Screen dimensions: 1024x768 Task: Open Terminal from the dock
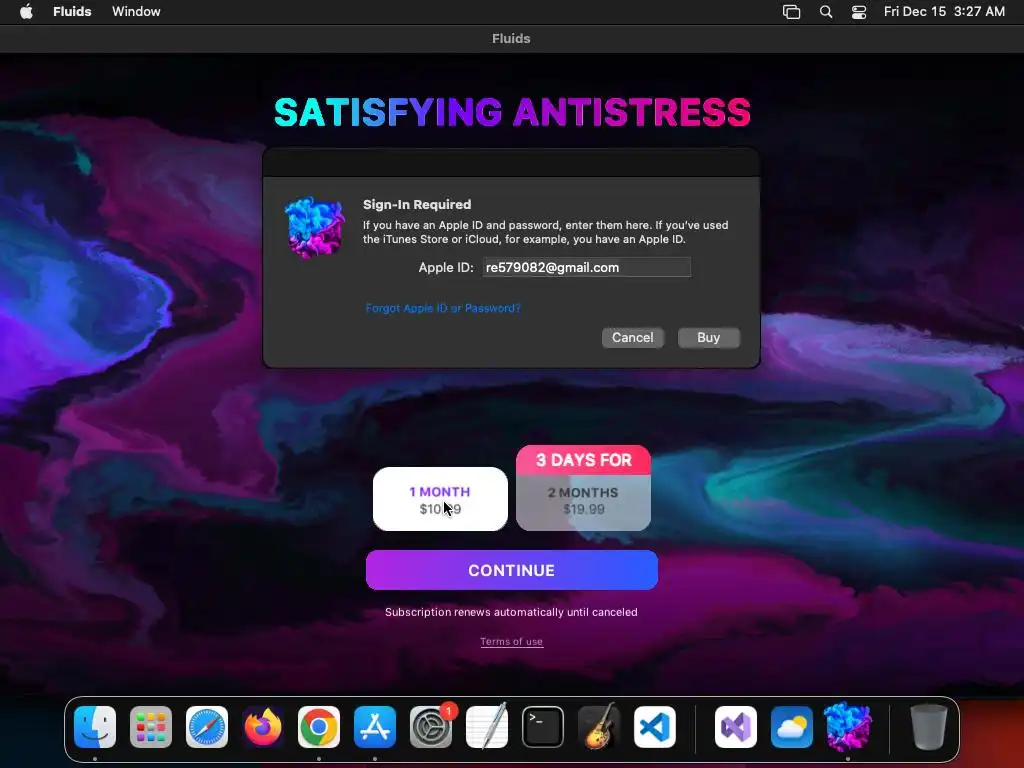[543, 727]
